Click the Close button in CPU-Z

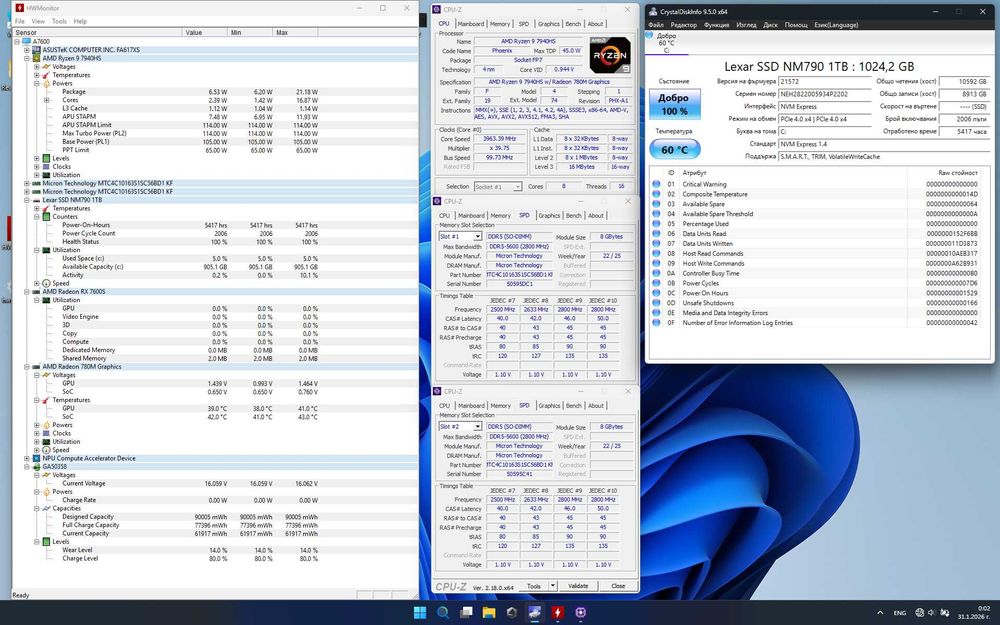point(618,585)
